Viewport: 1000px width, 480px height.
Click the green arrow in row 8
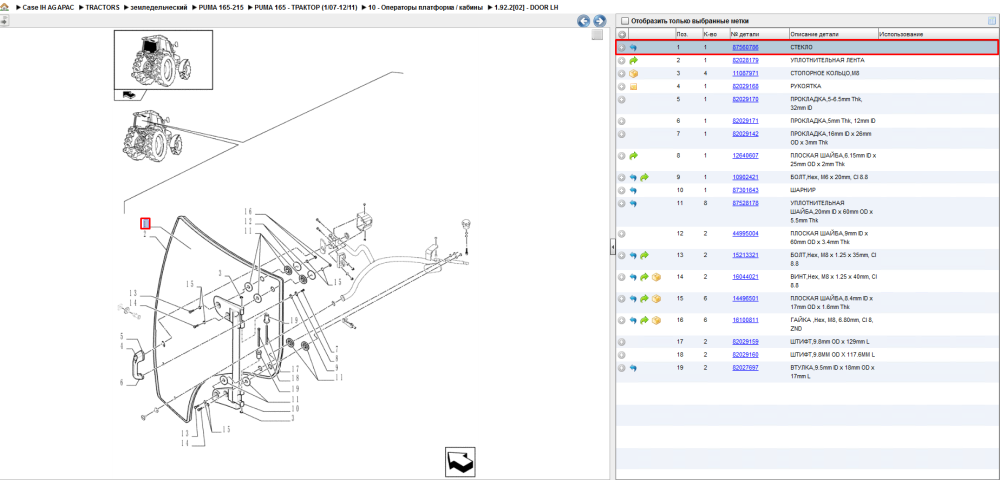tap(633, 155)
